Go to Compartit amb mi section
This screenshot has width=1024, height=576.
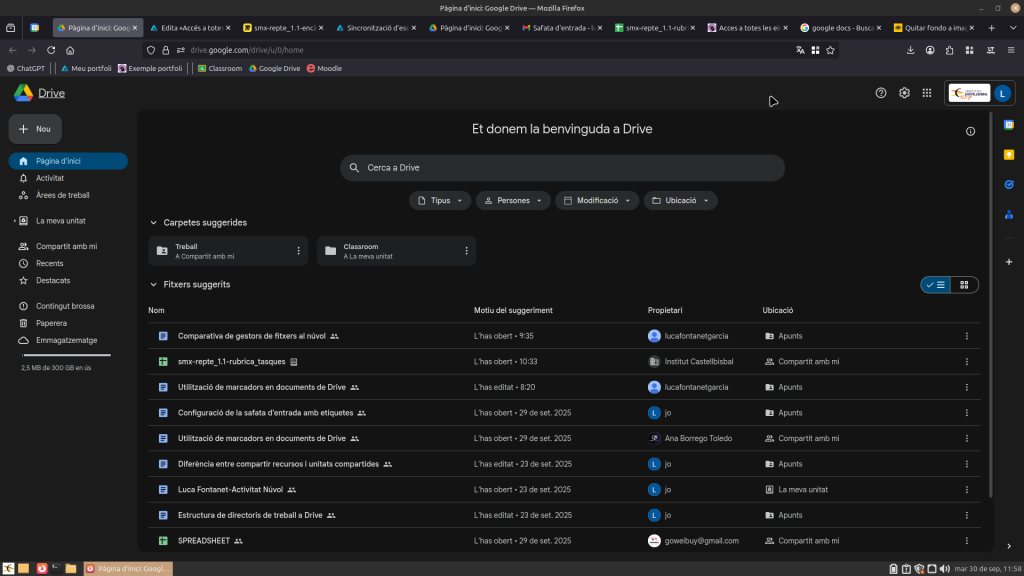point(66,246)
